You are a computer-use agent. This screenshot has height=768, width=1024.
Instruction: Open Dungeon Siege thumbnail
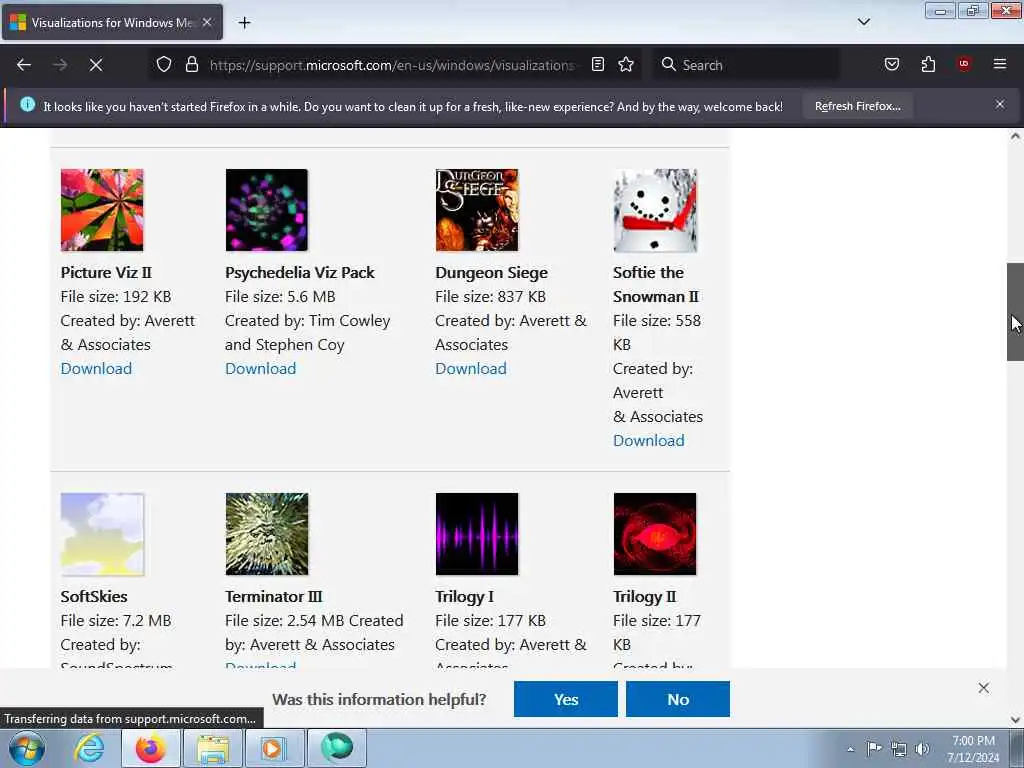pyautogui.click(x=477, y=210)
